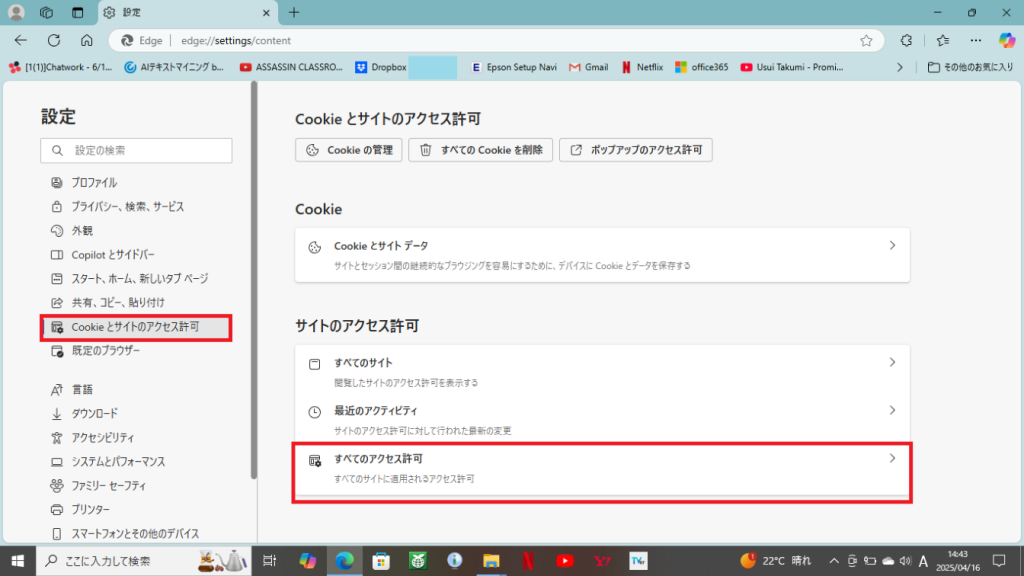Open a new tab with plus button

pyautogui.click(x=294, y=12)
